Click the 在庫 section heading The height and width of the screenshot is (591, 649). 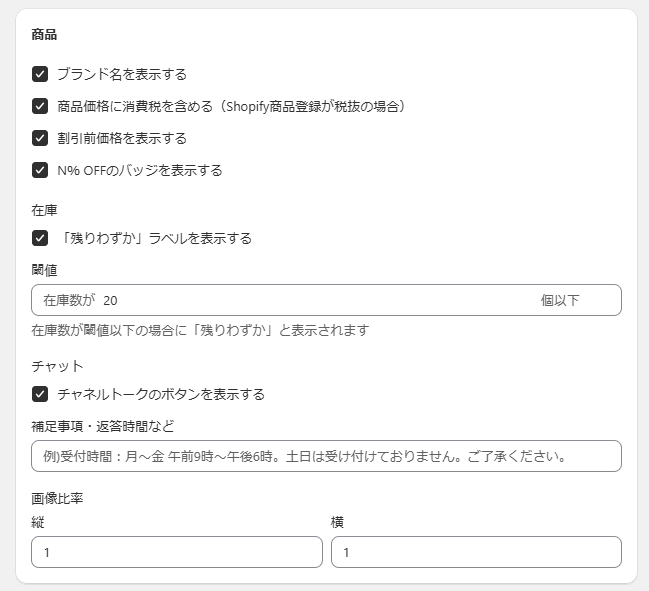44,210
